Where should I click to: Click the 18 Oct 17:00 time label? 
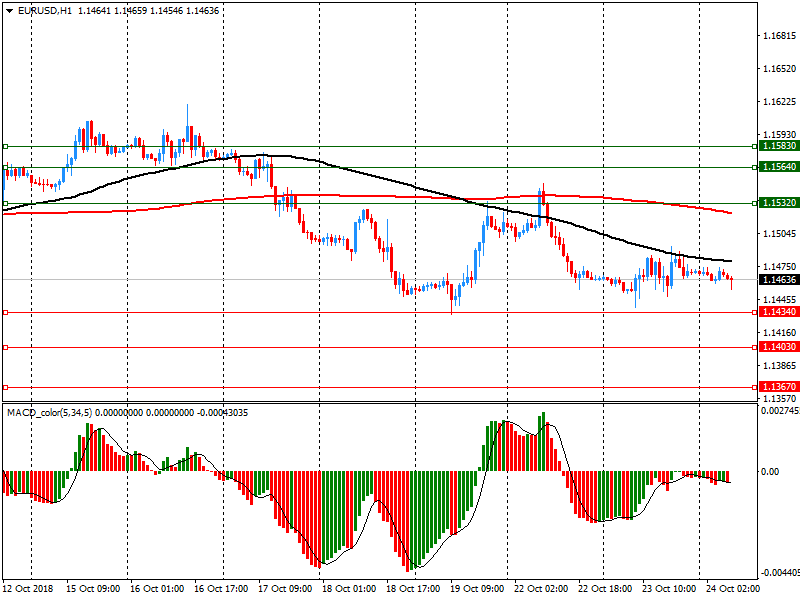[x=413, y=590]
